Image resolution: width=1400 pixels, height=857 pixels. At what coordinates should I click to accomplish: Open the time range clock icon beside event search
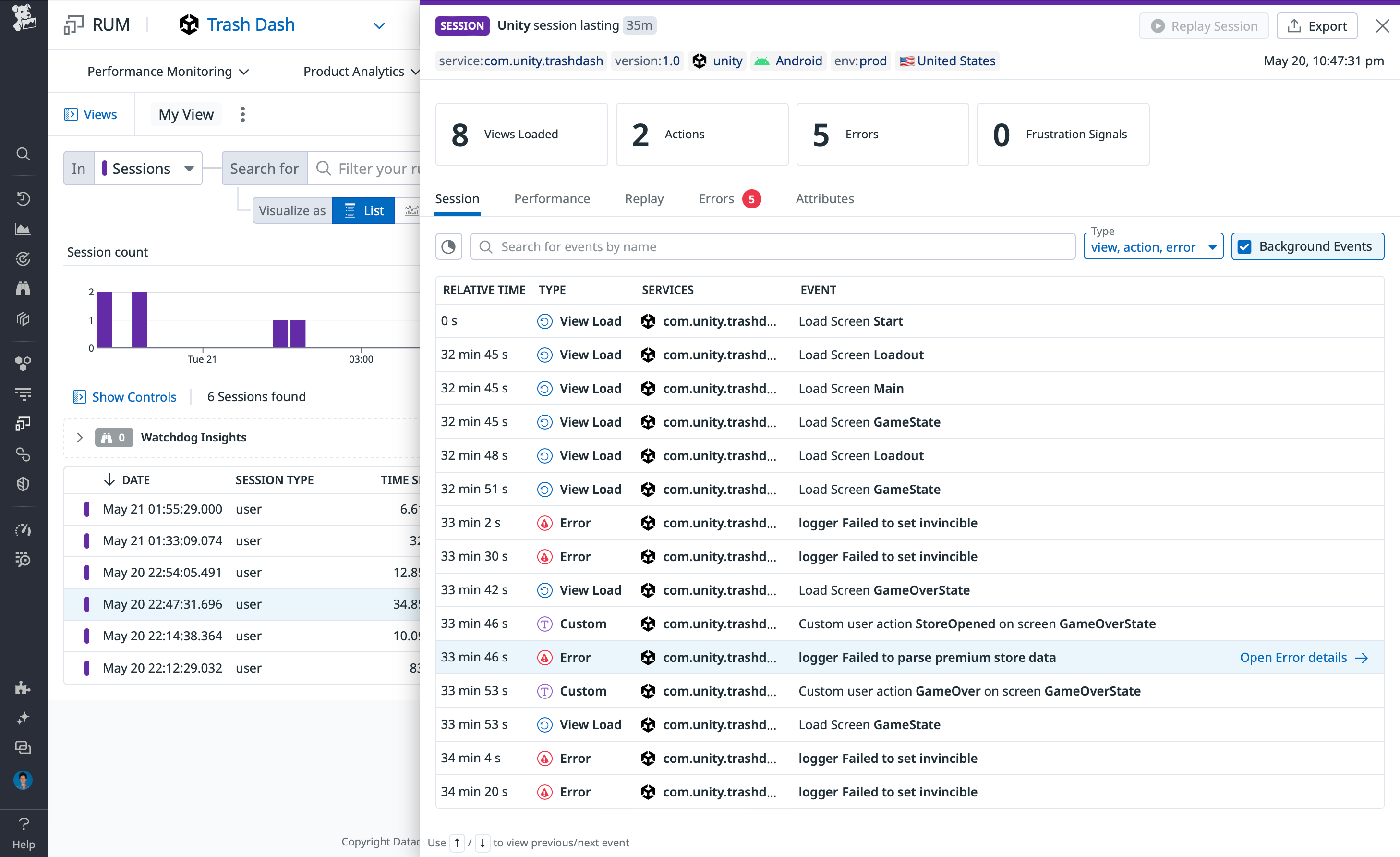coord(448,246)
